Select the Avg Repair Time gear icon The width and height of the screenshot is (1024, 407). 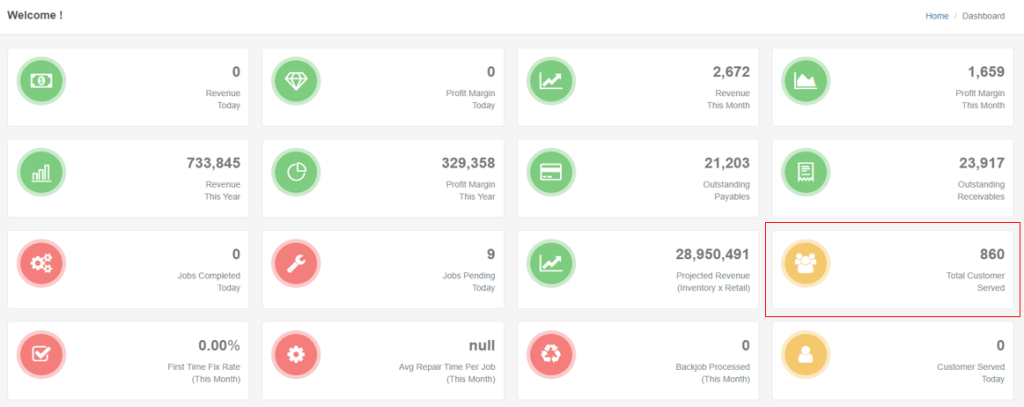tap(296, 354)
